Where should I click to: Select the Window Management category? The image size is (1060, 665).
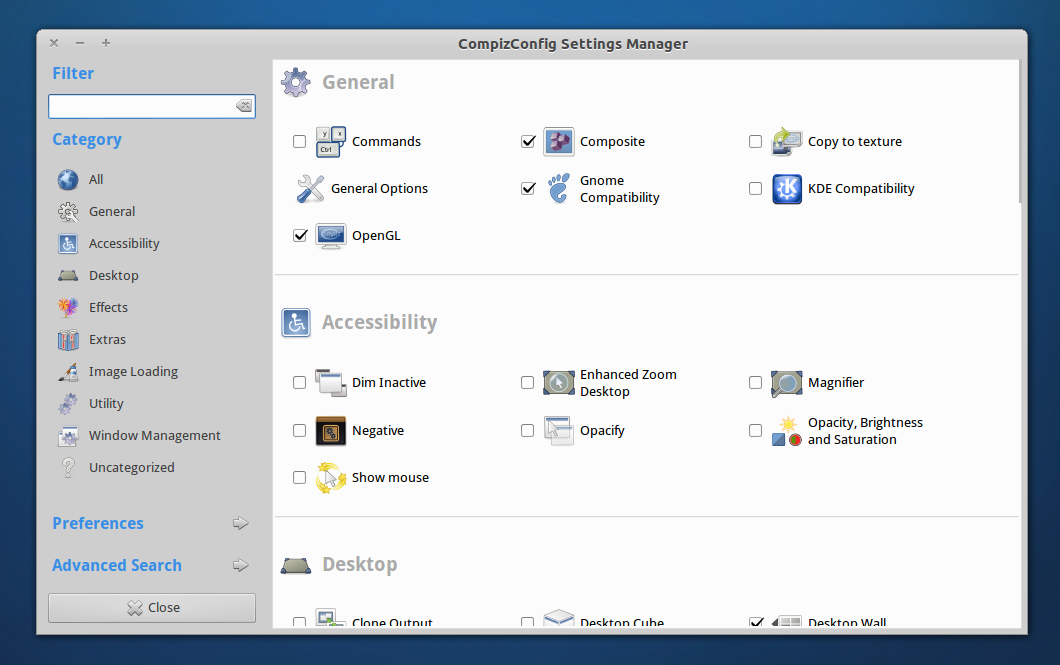pyautogui.click(x=154, y=436)
